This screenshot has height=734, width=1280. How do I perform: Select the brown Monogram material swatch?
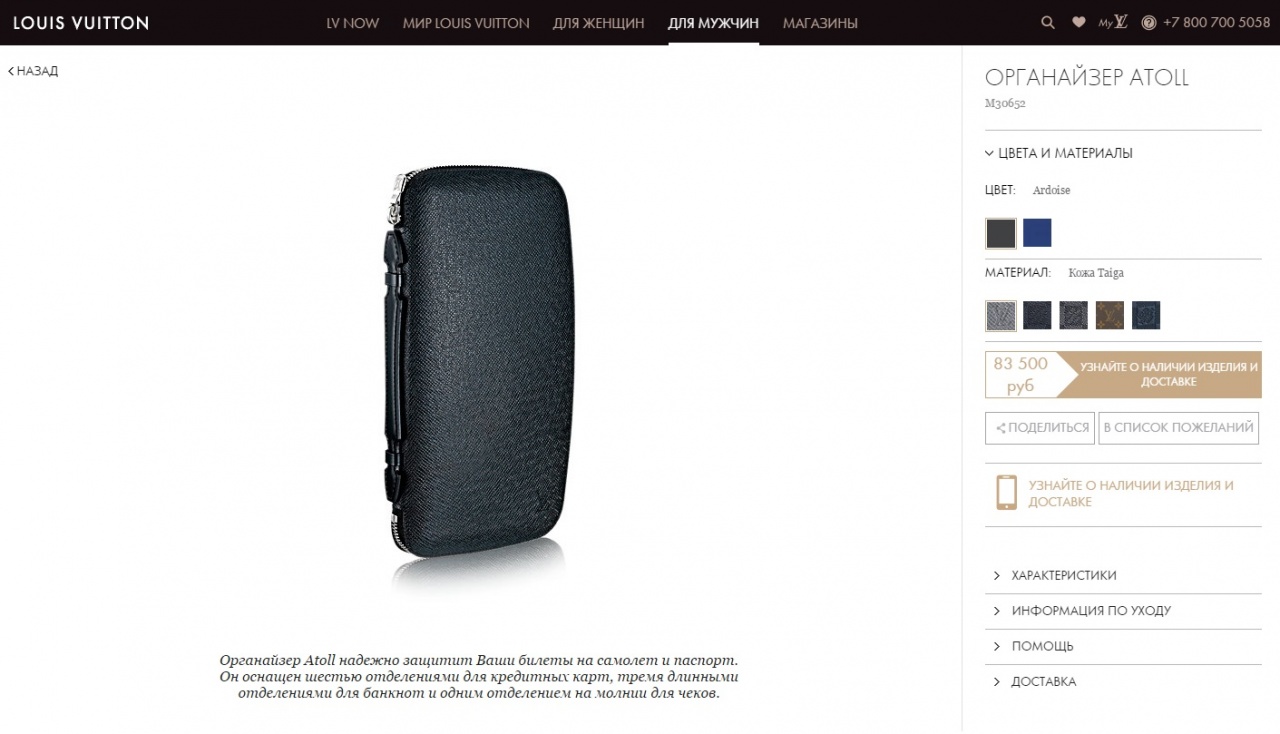coord(1110,316)
